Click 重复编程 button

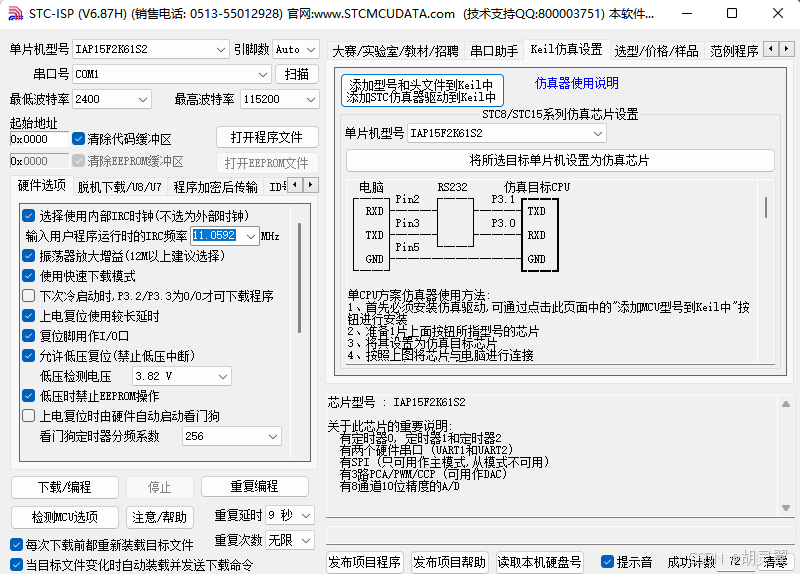click(255, 486)
